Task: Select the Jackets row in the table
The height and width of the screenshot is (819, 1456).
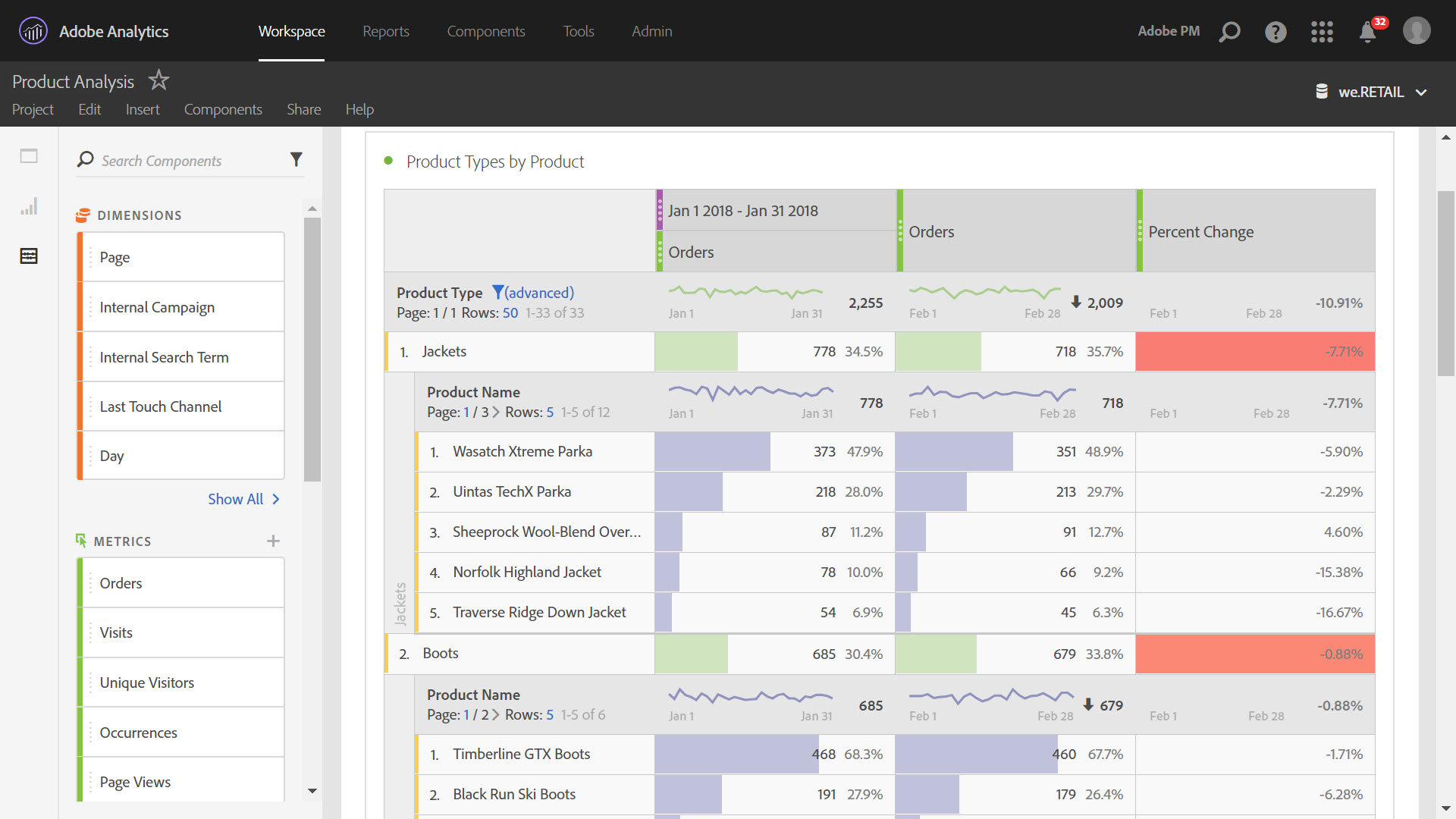Action: pos(444,352)
